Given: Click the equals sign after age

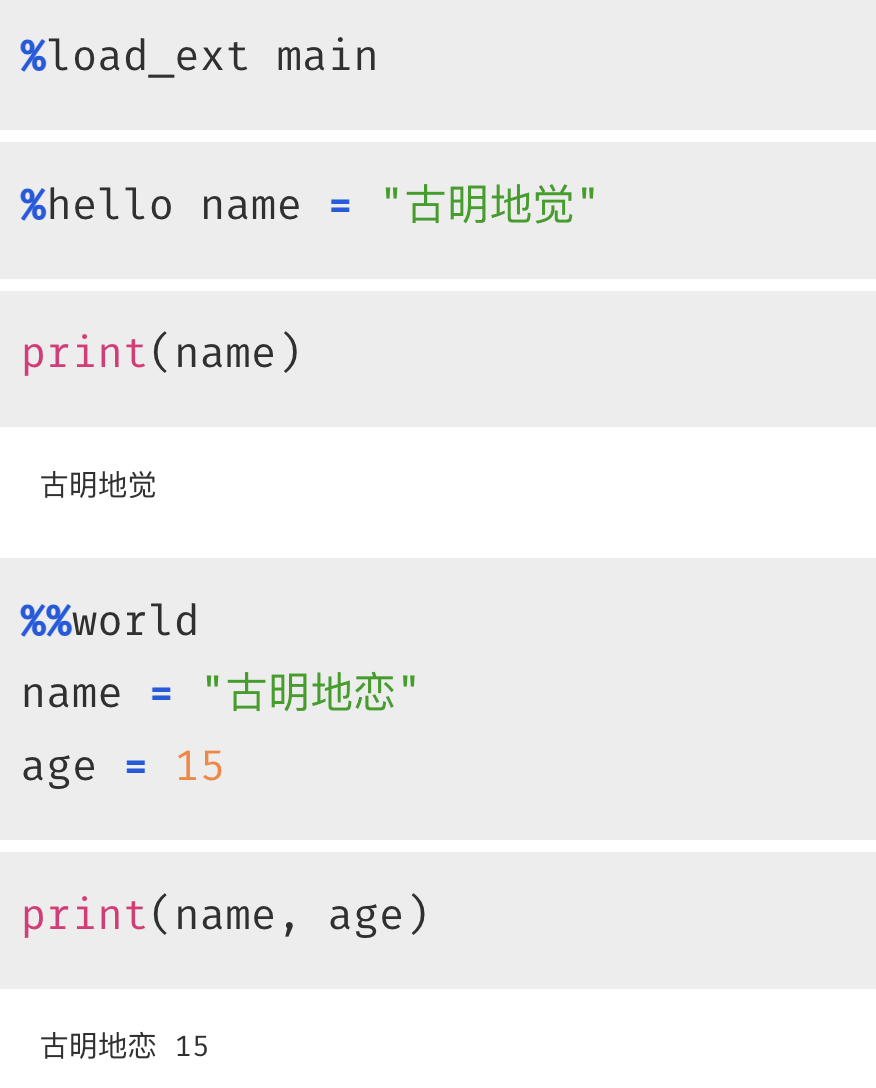Looking at the screenshot, I should [136, 767].
